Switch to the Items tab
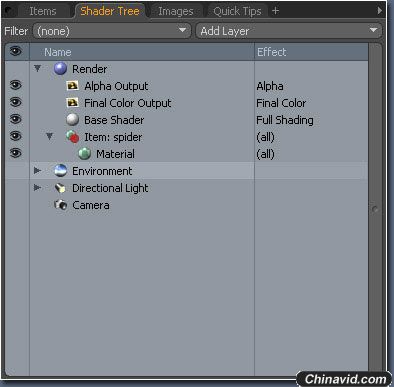394x387 pixels. tap(43, 11)
